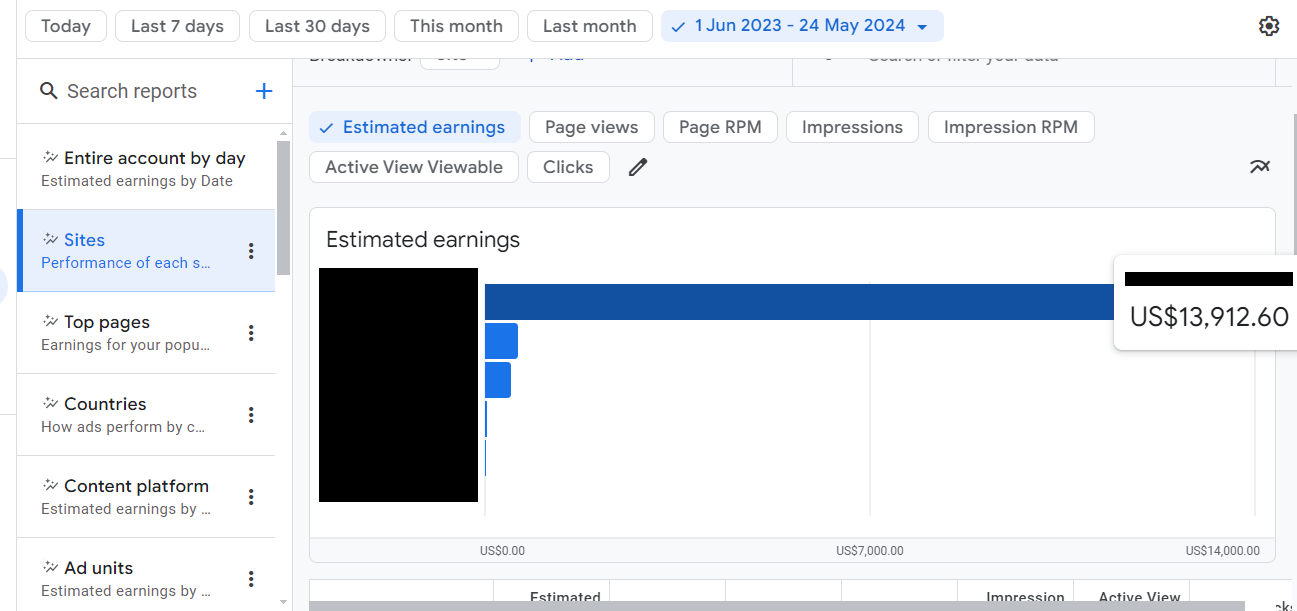Open the Sites report

pyautogui.click(x=146, y=251)
